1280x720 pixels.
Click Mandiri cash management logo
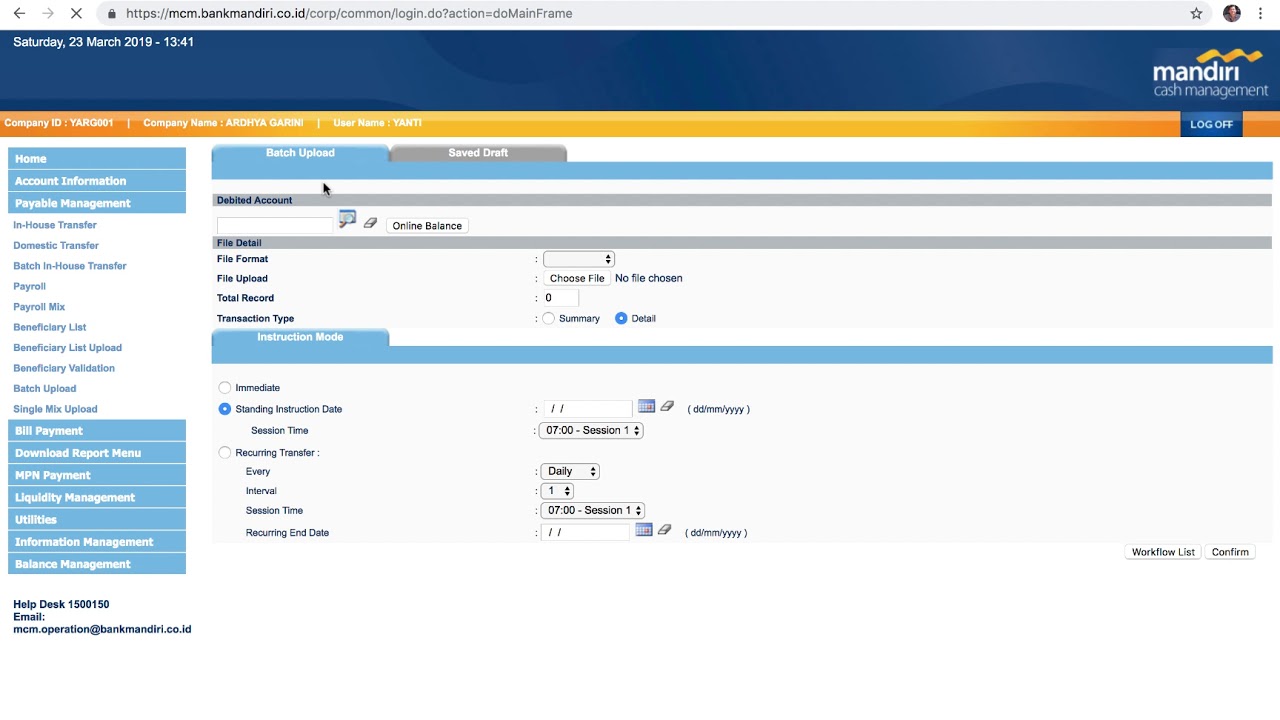point(1210,74)
